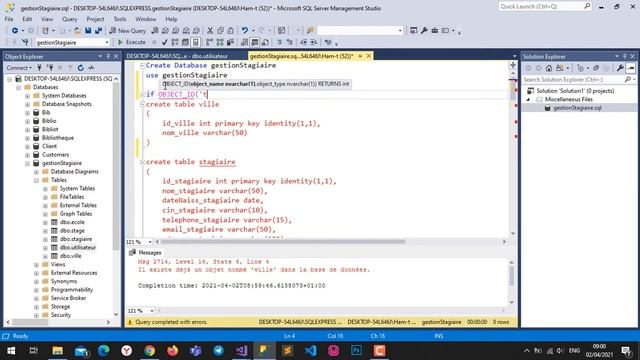Image resolution: width=640 pixels, height=360 pixels.
Task: Click the Home icon in Solution Explorer
Action: [x=549, y=68]
